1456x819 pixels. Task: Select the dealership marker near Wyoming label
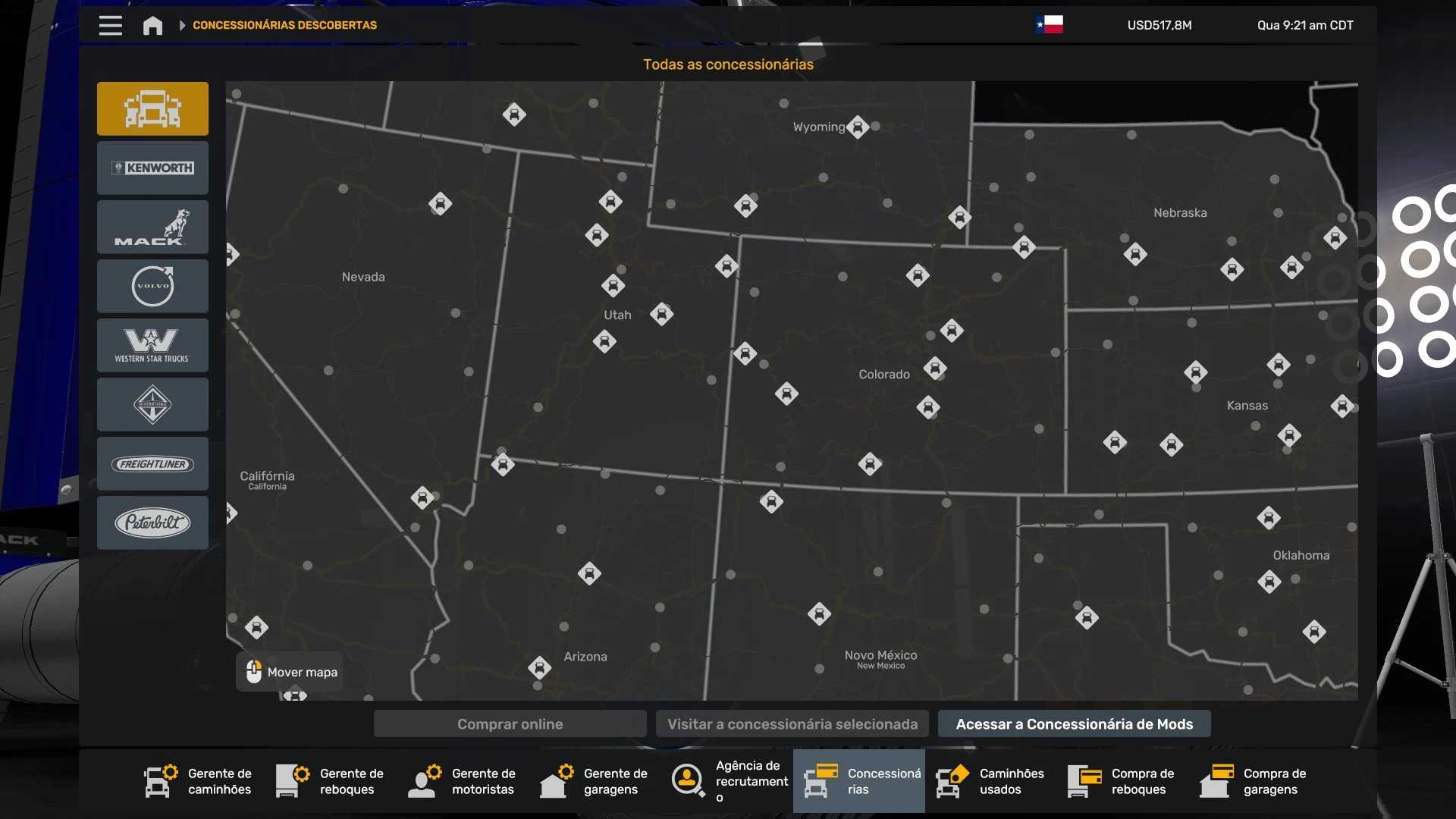point(858,127)
